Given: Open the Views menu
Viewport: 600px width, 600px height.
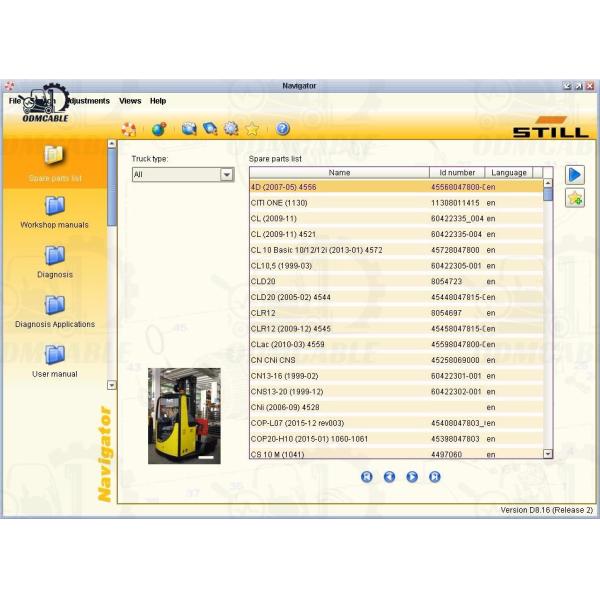Looking at the screenshot, I should point(130,101).
